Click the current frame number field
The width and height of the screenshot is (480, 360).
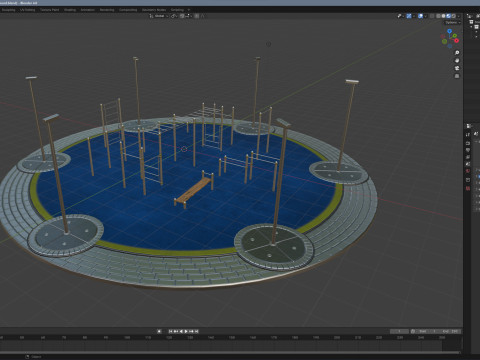[399, 331]
